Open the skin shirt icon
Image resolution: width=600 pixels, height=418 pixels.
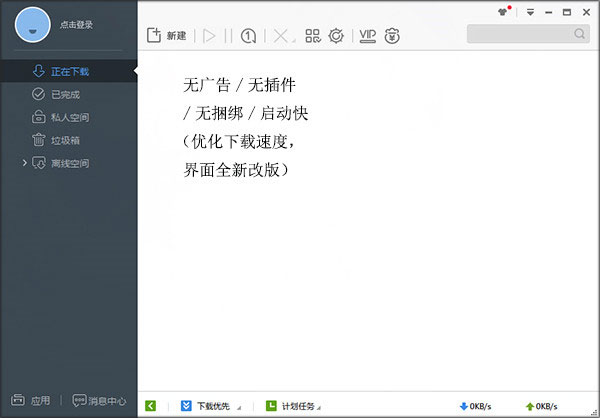click(503, 12)
